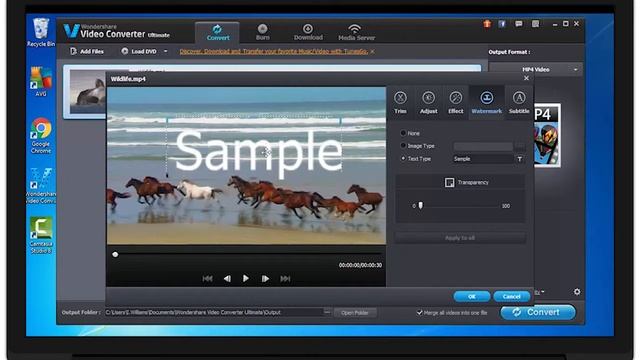Start conversion with the Convert button
The image size is (640, 360).
point(538,312)
